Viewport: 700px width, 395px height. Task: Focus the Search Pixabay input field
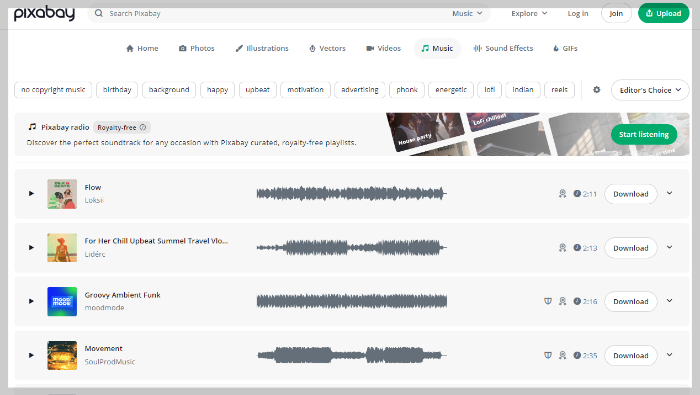(268, 13)
